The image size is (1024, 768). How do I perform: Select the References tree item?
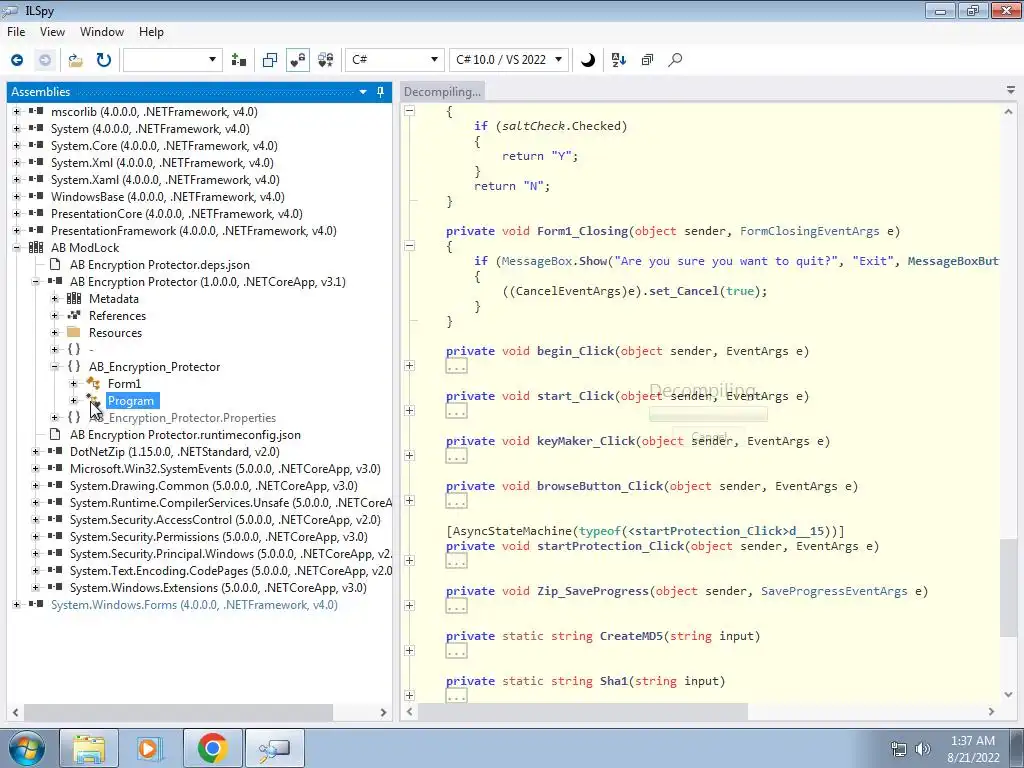click(118, 315)
